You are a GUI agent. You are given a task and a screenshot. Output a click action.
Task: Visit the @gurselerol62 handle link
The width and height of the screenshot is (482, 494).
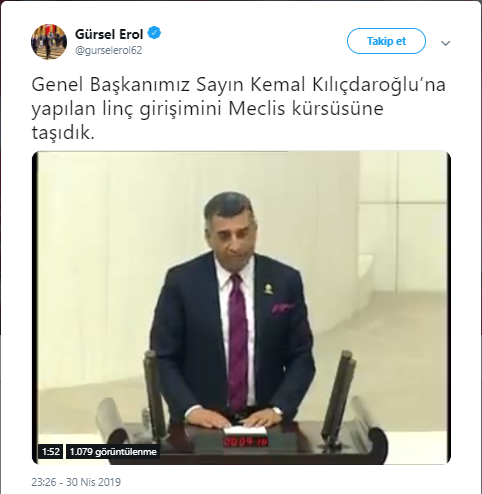(x=109, y=50)
